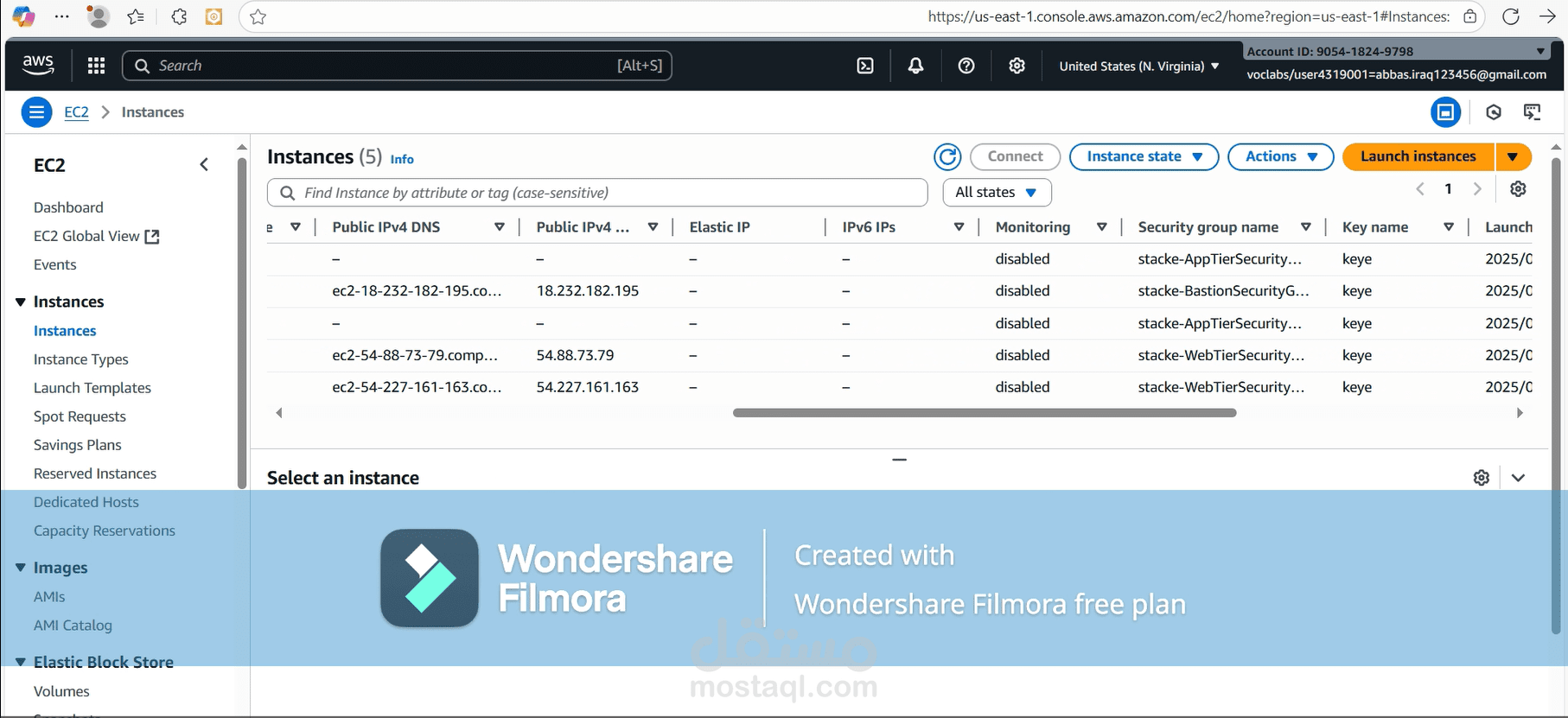Open Instance Types in sidebar

(x=80, y=359)
